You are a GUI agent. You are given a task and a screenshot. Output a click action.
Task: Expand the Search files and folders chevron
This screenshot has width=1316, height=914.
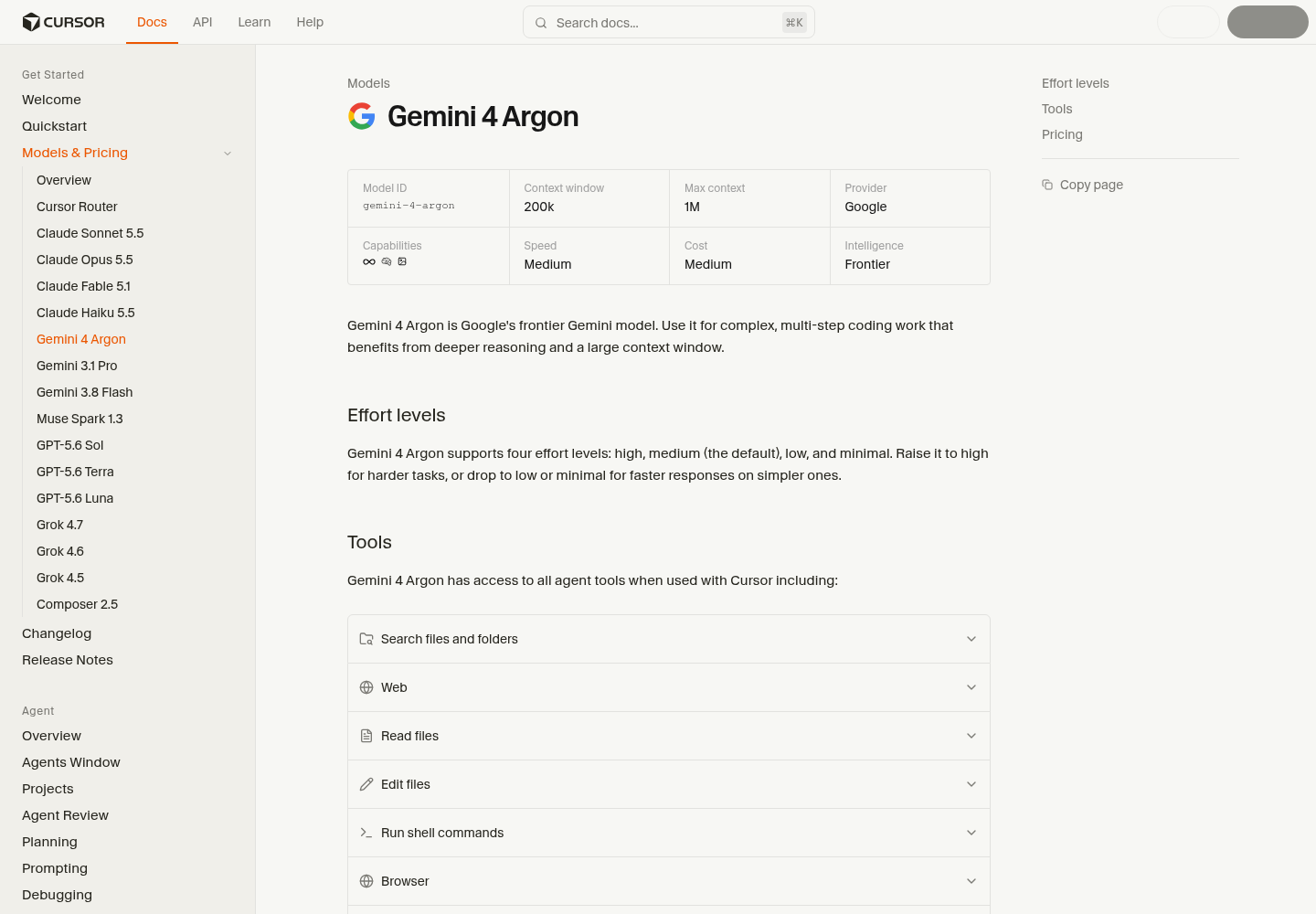click(x=971, y=639)
